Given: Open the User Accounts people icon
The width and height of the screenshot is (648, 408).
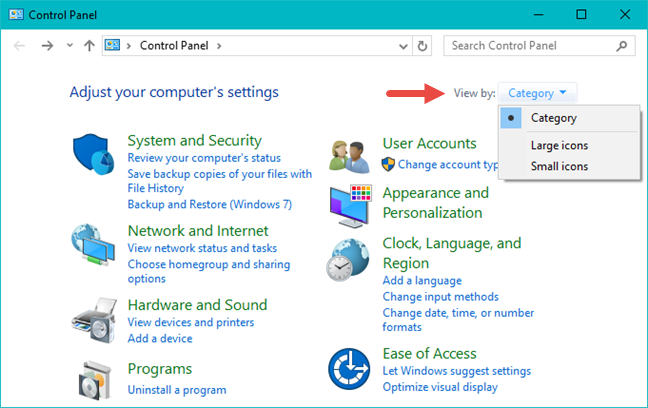Looking at the screenshot, I should pyautogui.click(x=349, y=153).
